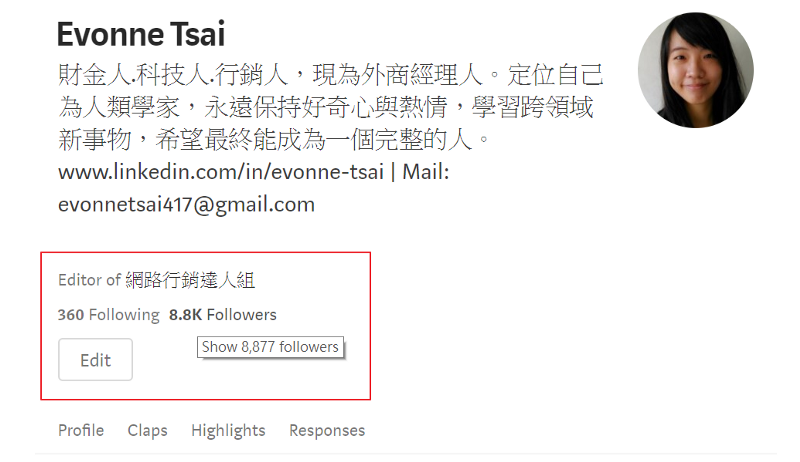Viewport: 800px width, 462px height.
Task: Switch to the Profile tab
Action: (81, 430)
